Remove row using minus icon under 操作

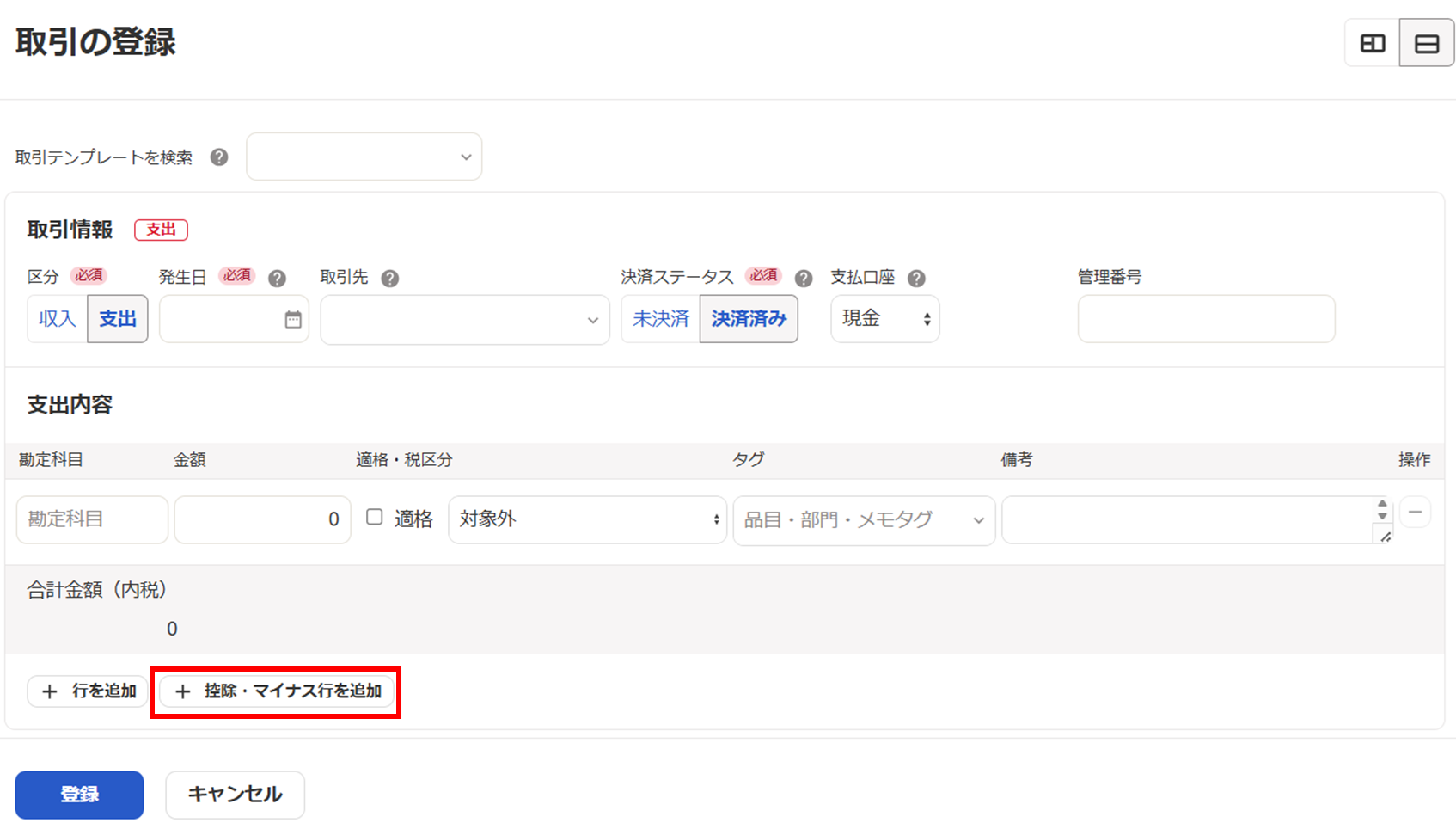1415,513
